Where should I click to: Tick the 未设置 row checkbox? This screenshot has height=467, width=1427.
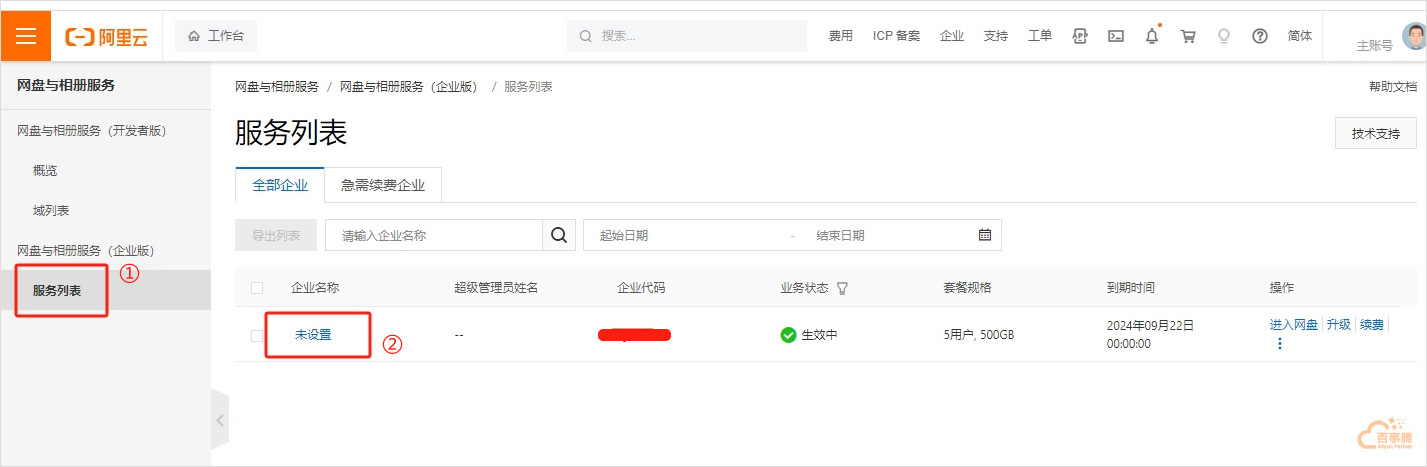point(257,335)
